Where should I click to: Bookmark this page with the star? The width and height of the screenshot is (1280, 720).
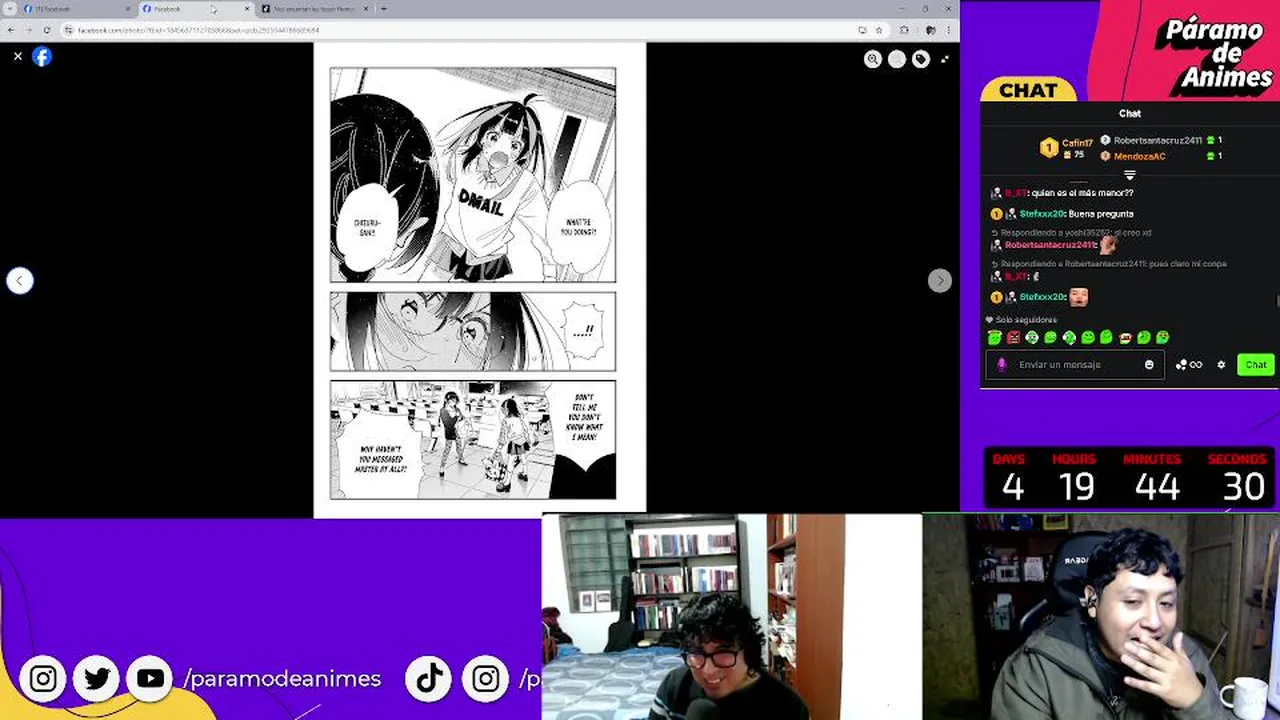pyautogui.click(x=879, y=30)
